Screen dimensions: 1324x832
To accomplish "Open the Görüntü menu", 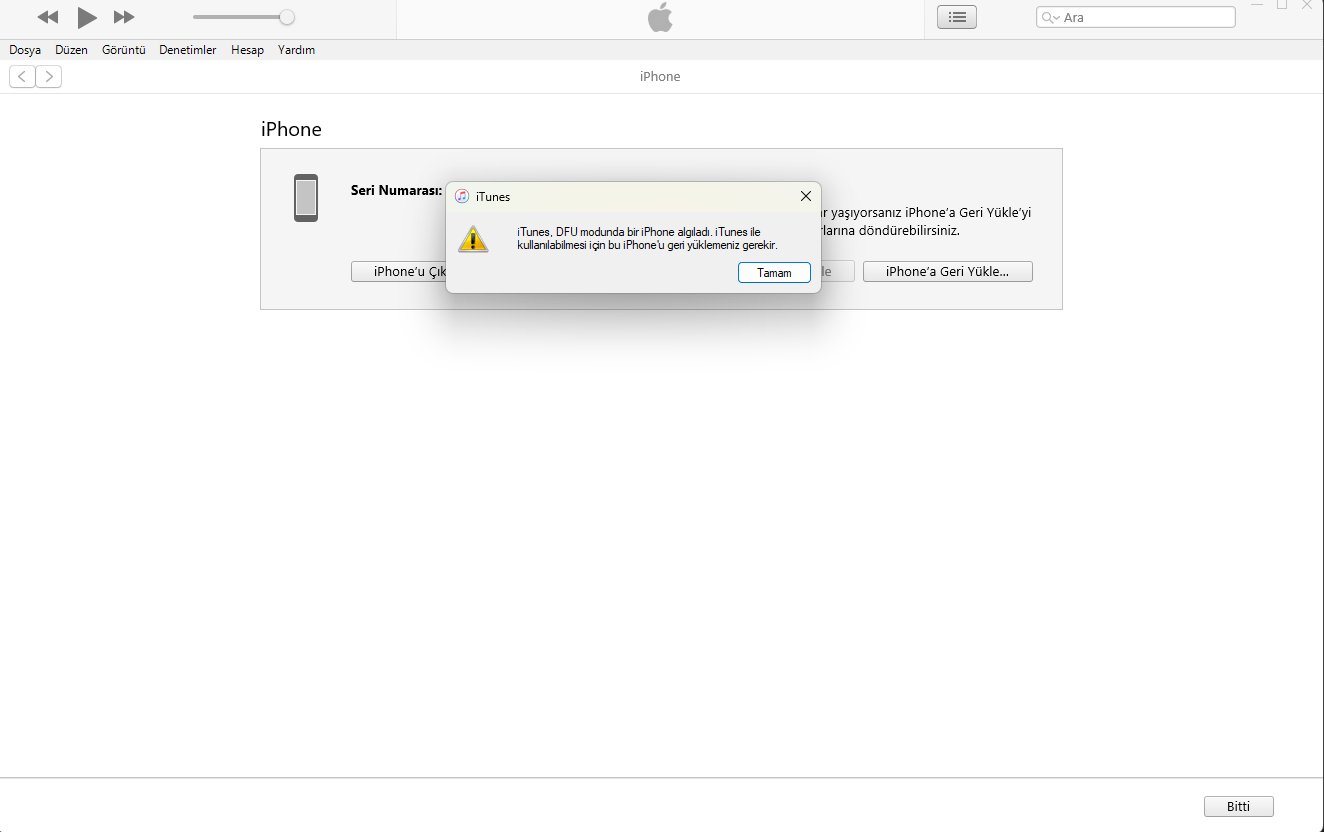I will (x=124, y=50).
